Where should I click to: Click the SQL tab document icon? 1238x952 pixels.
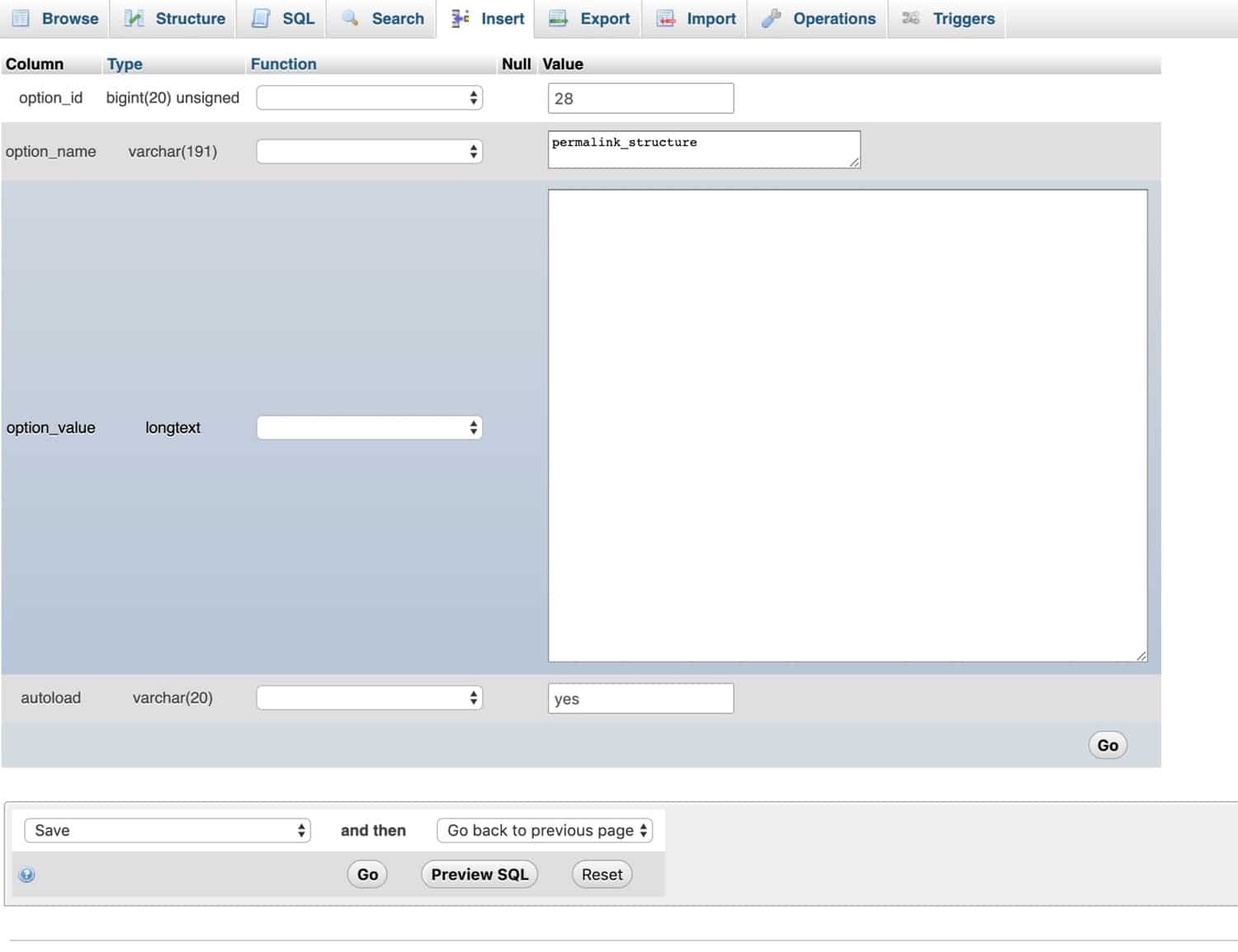(x=261, y=18)
